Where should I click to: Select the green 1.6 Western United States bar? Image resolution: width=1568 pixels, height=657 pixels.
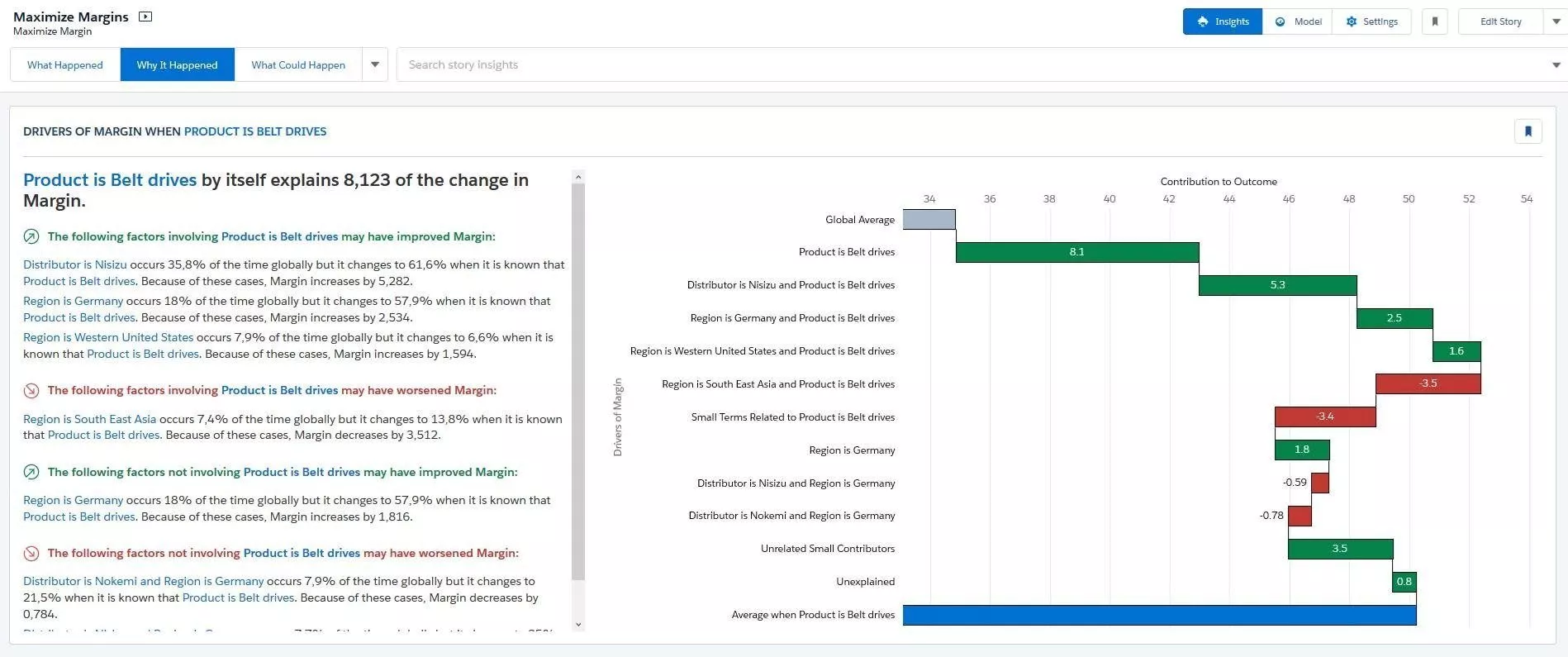(1456, 351)
